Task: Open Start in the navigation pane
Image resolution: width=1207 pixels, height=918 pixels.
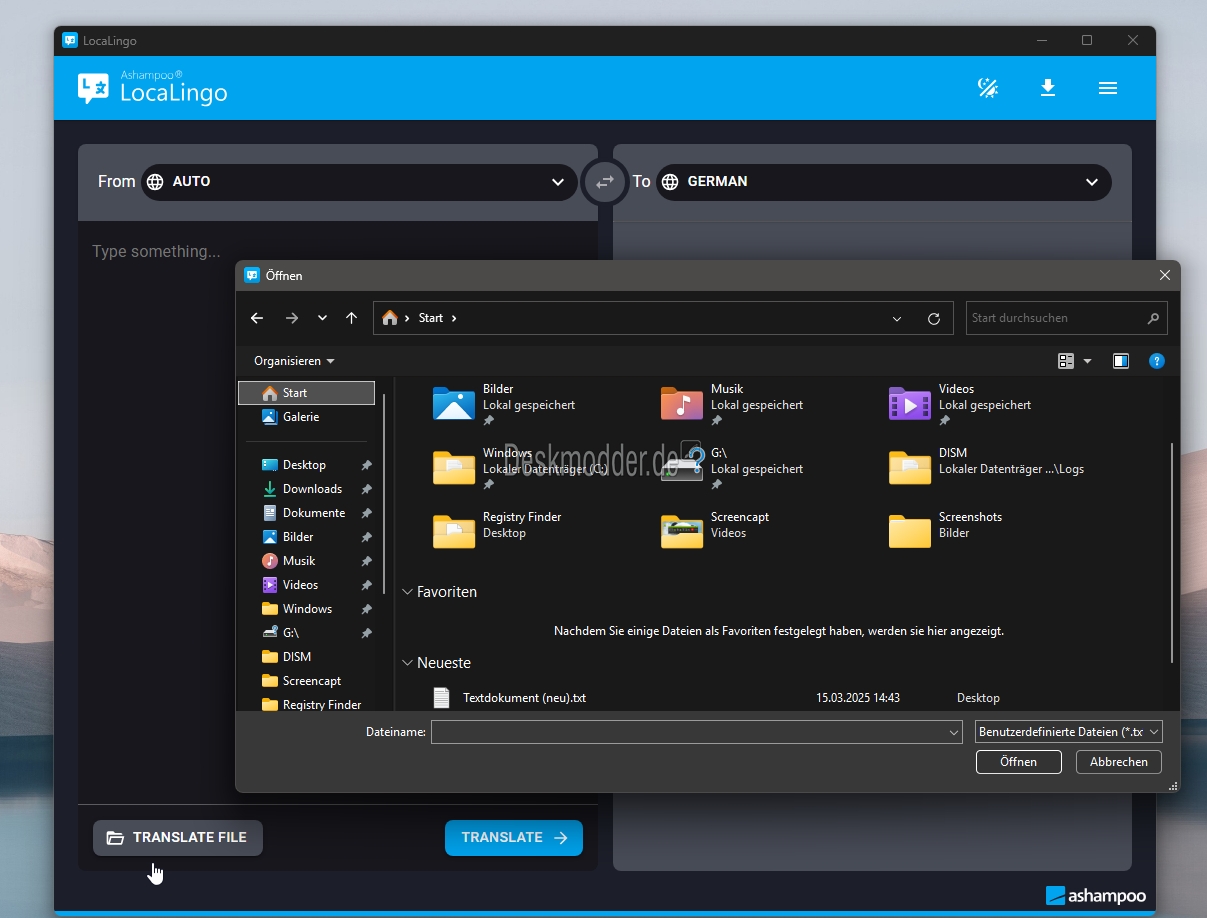Action: click(306, 393)
